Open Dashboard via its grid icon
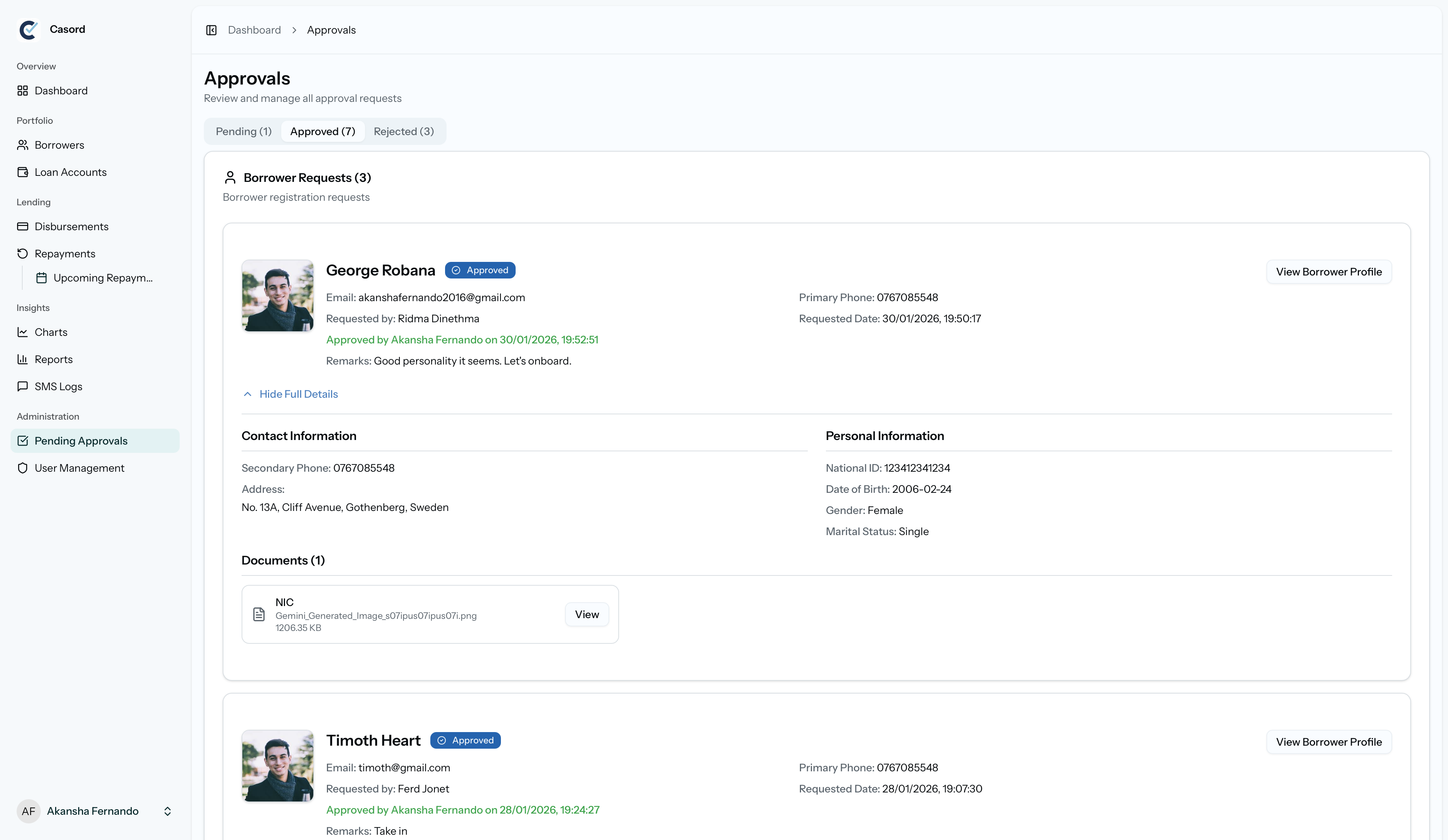The height and width of the screenshot is (840, 1448). 22,91
